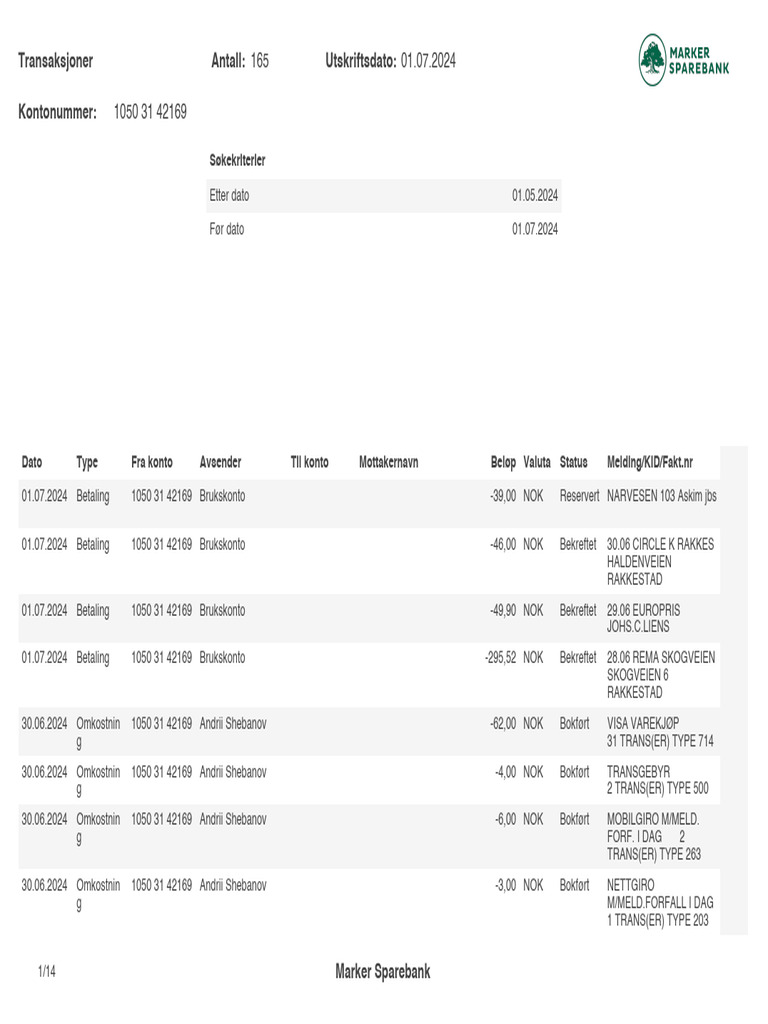The image size is (768, 1024).
Task: Click the Mottakernavn column header
Action: click(388, 463)
